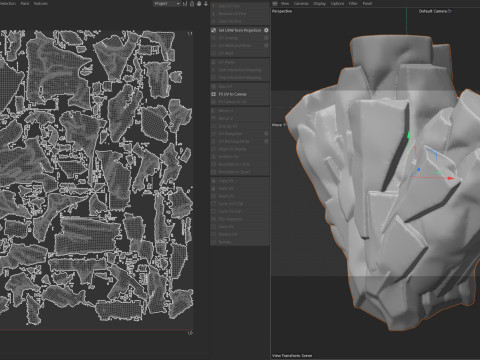The width and height of the screenshot is (480, 360).
Task: Click the Max UV icon
Action: [214, 86]
